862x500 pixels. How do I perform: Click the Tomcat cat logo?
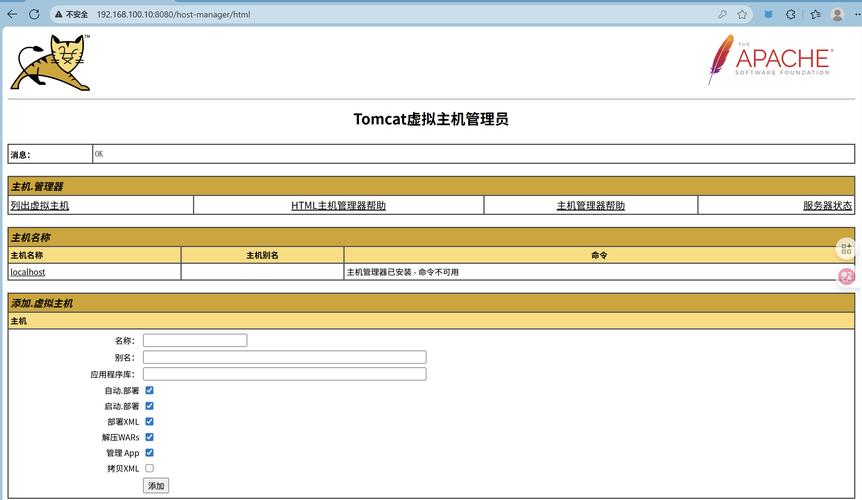(51, 63)
